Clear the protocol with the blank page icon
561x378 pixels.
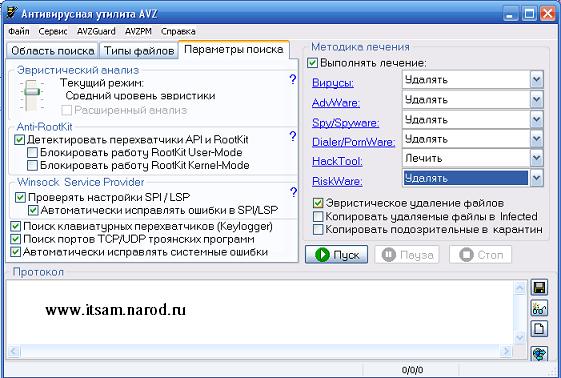click(x=539, y=329)
